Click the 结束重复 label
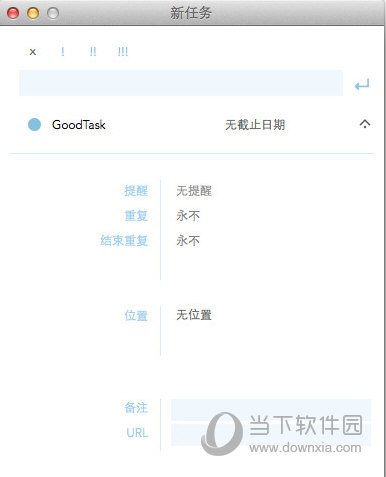386x477 pixels. (124, 240)
